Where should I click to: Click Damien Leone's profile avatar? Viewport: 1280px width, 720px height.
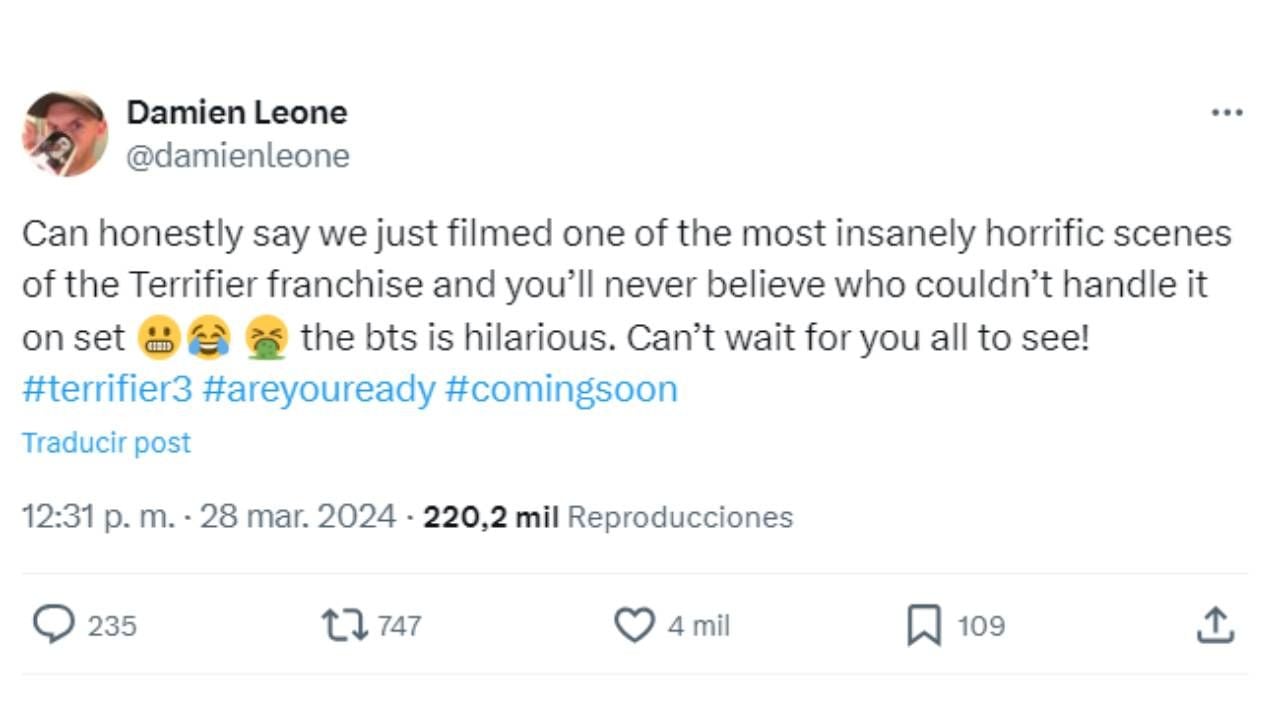pos(64,134)
